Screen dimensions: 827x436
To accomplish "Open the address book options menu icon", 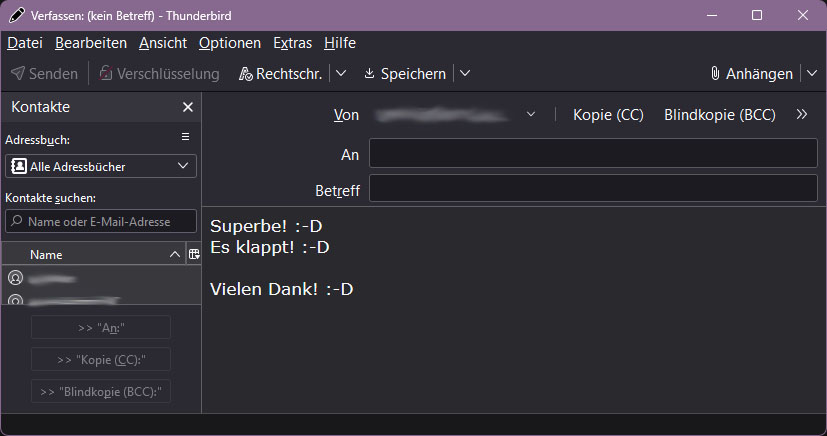I will [x=185, y=137].
